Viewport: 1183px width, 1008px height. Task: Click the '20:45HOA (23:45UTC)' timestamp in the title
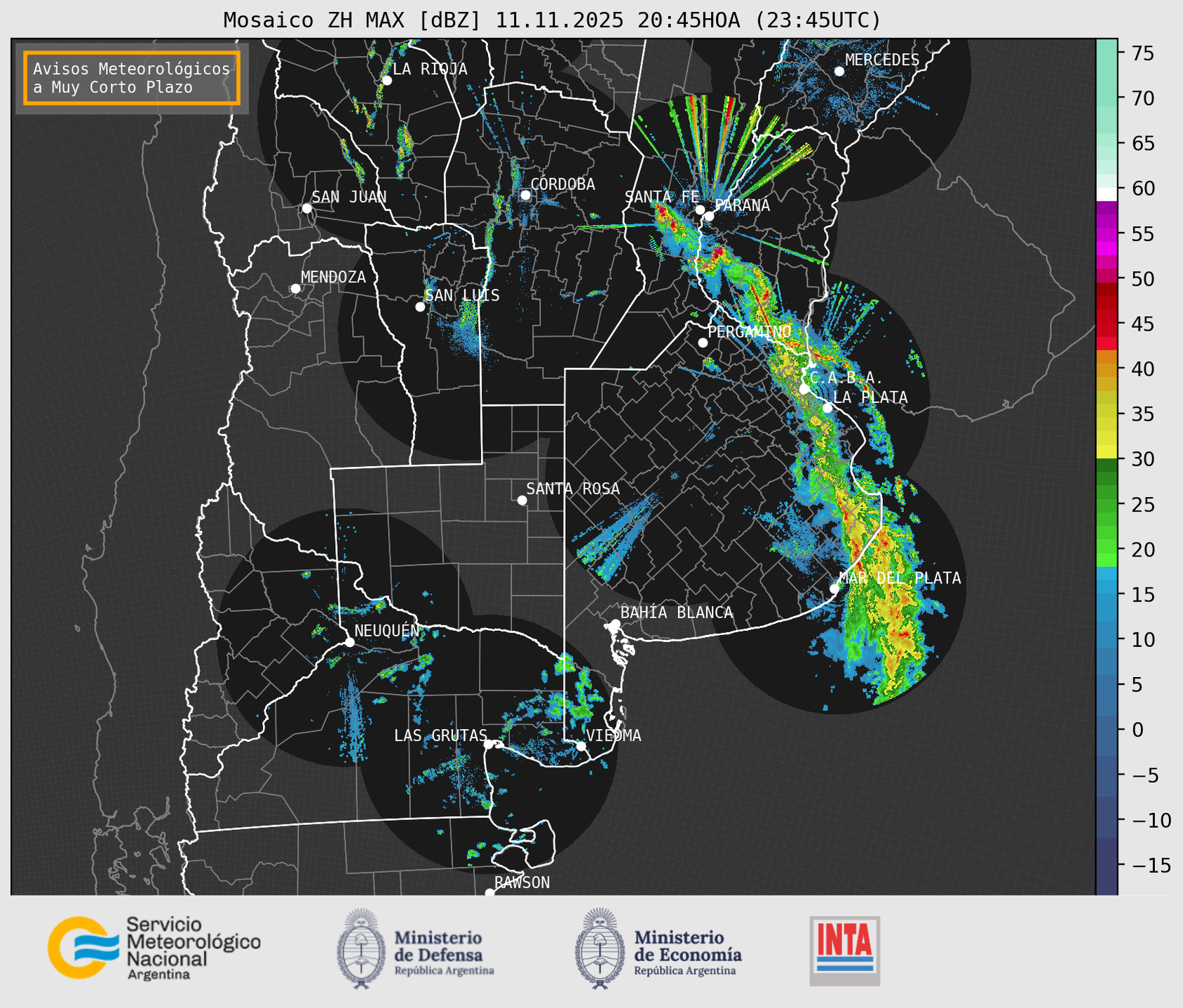pos(759,20)
